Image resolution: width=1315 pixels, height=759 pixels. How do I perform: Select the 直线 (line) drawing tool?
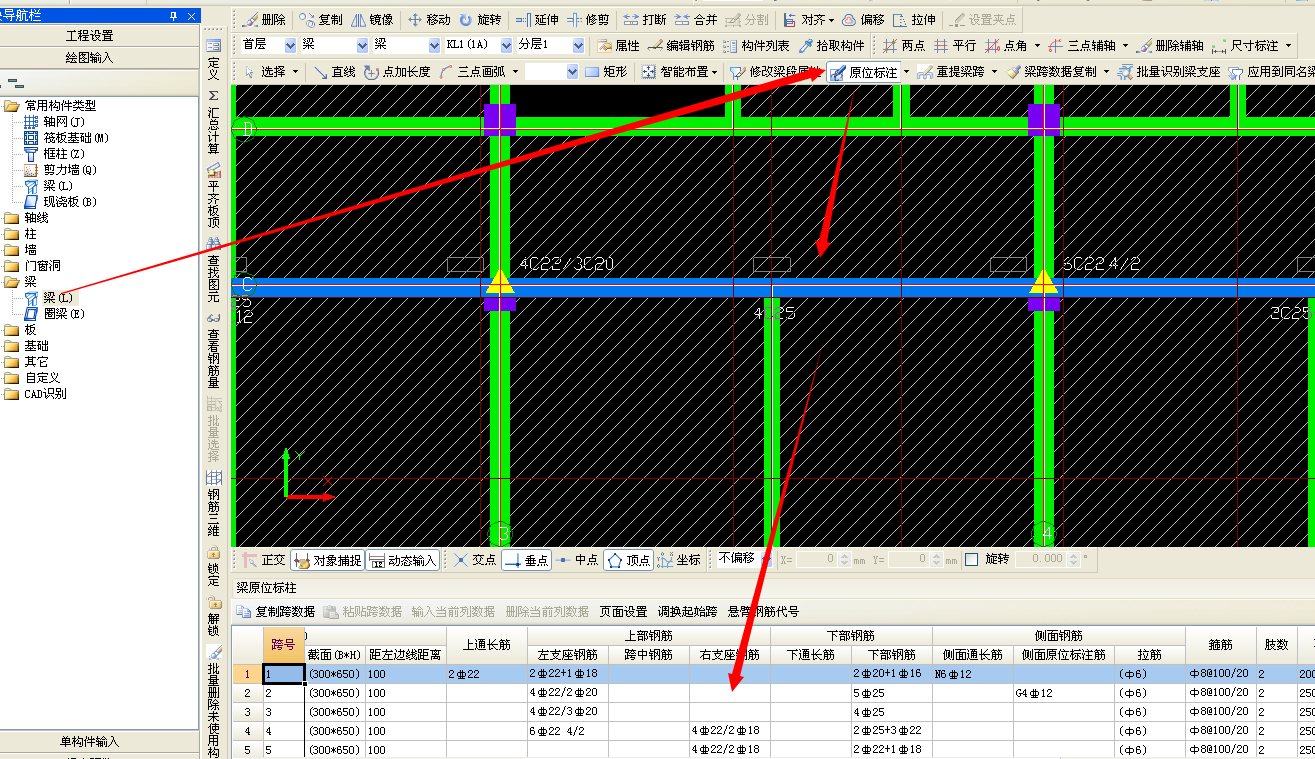click(x=334, y=72)
